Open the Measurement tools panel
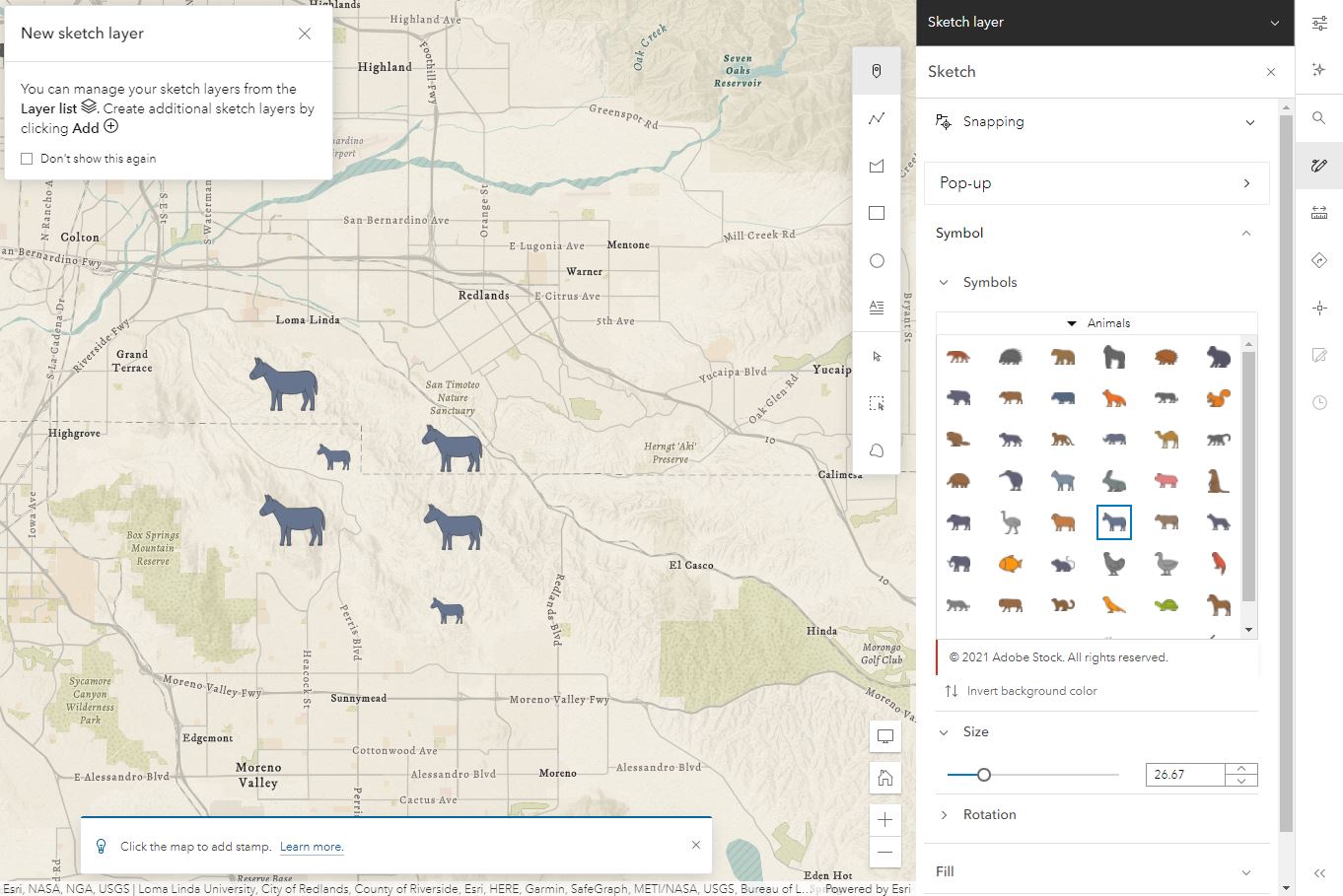This screenshot has width=1343, height=896. click(1318, 211)
